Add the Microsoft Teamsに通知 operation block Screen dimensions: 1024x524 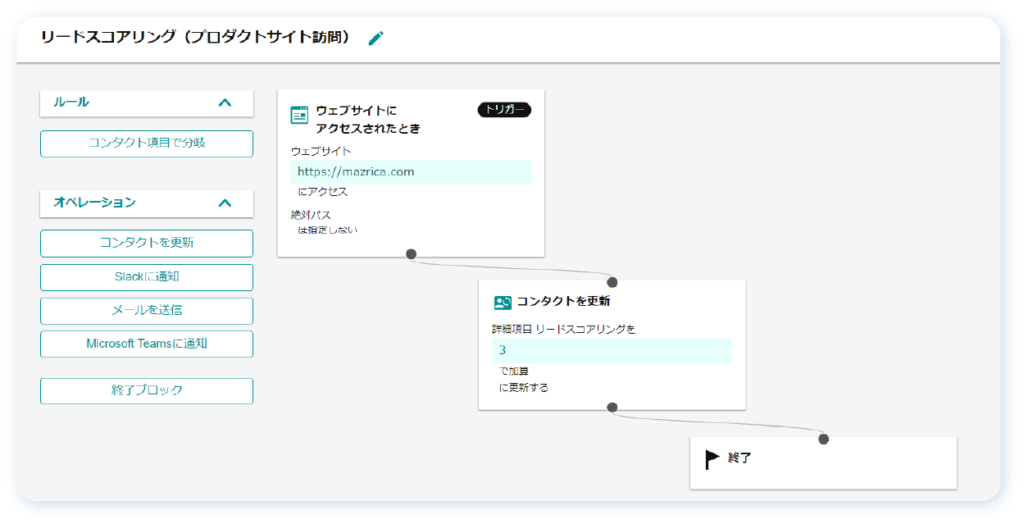[x=146, y=344]
